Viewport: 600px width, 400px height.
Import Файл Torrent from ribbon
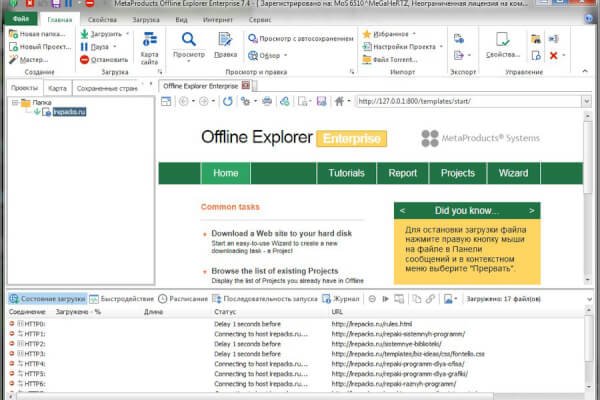coord(390,59)
